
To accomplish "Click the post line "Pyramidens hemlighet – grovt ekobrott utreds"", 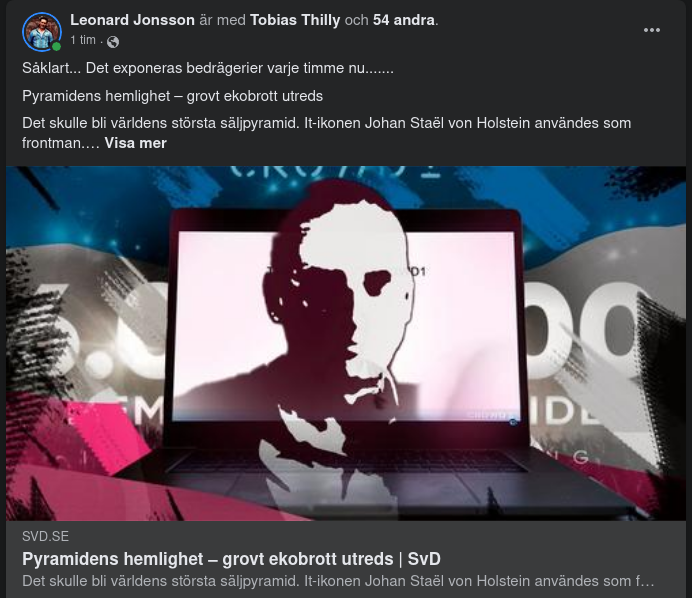I will (x=173, y=96).
